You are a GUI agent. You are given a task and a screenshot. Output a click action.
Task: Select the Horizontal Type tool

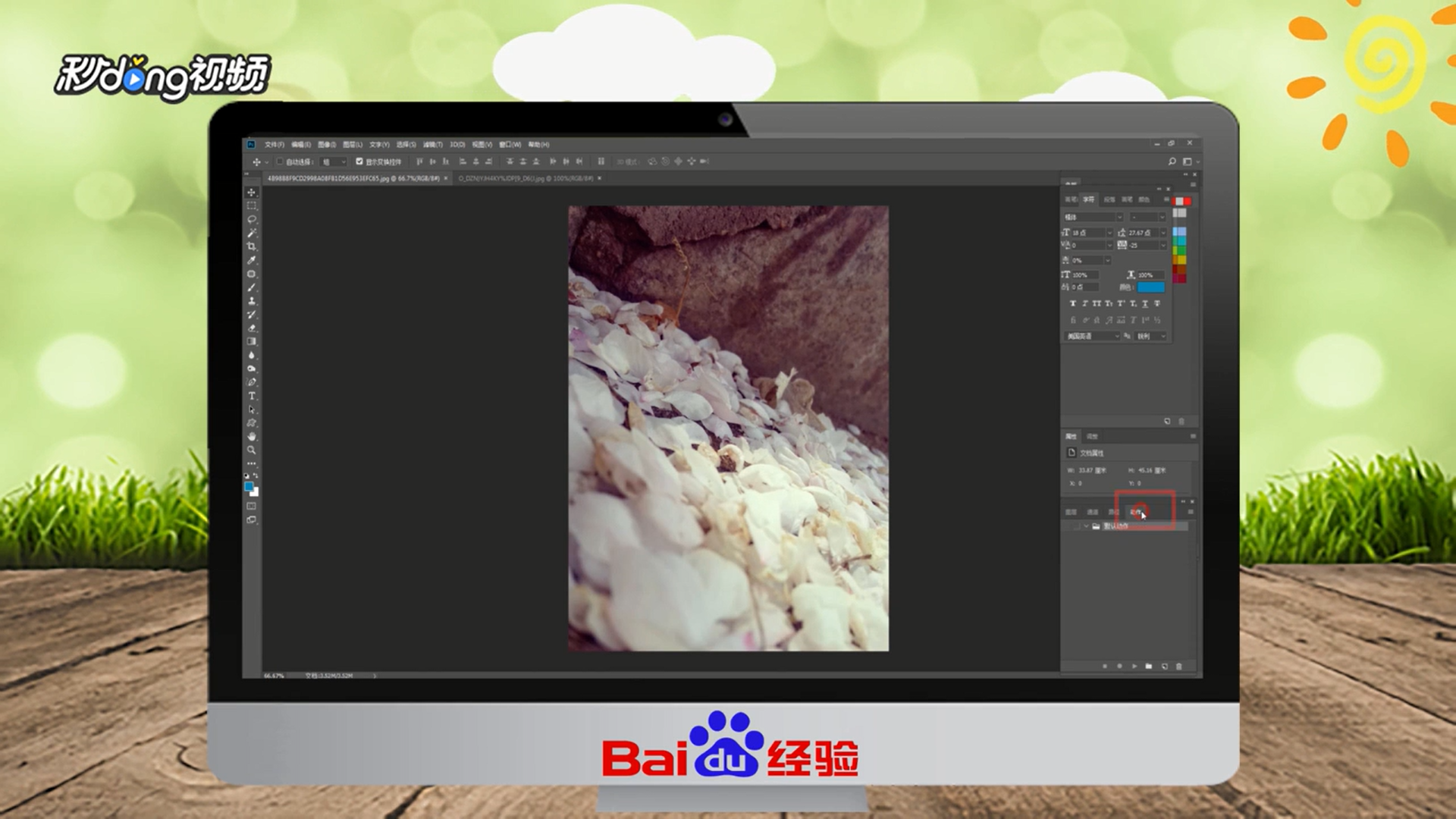pos(252,396)
